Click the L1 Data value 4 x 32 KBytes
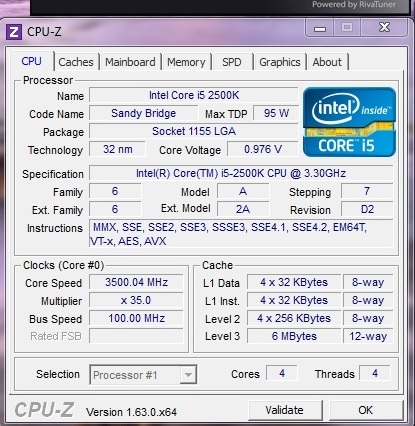Viewport: 415px width, 426px height. [x=294, y=282]
